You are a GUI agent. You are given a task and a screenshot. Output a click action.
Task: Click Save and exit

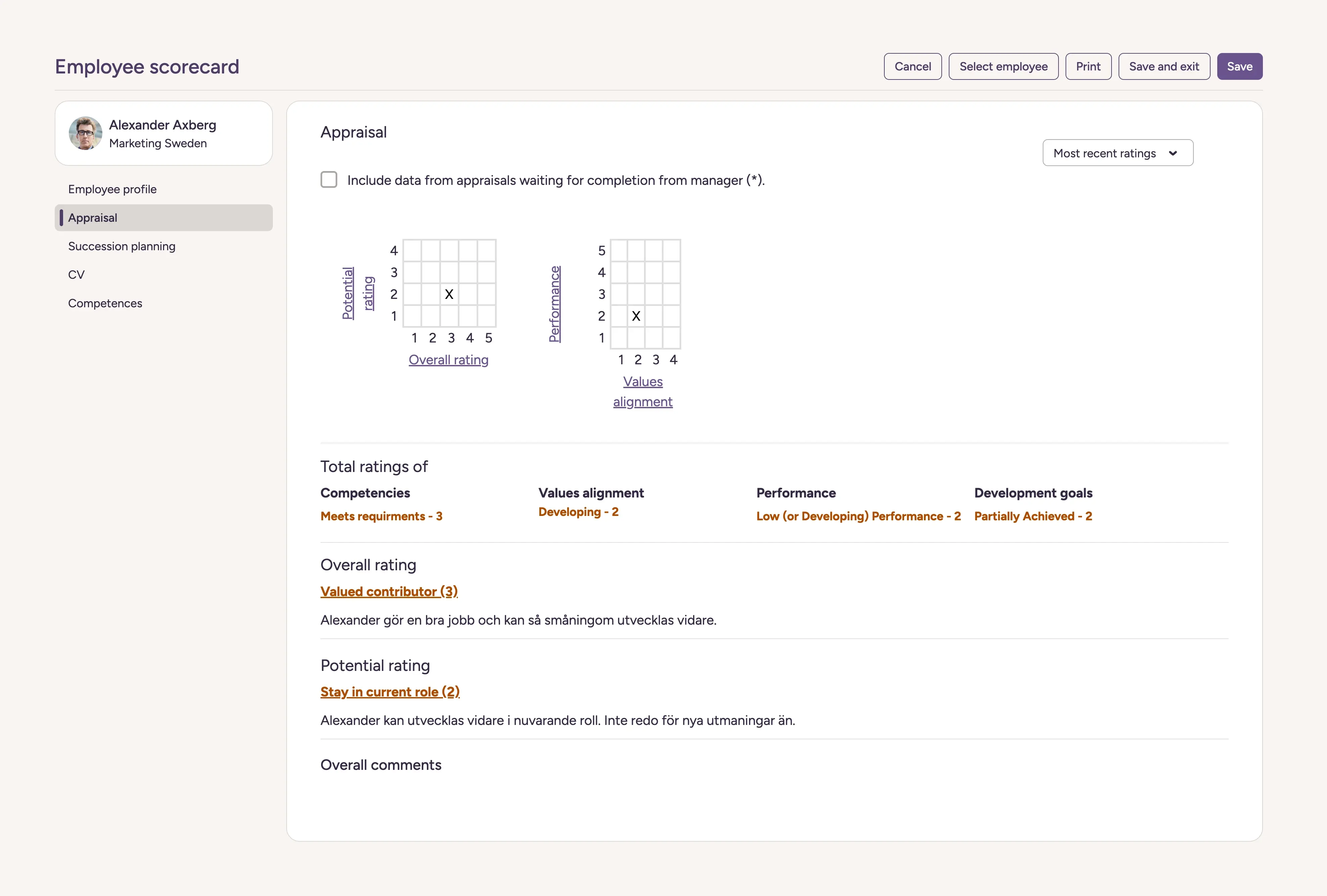(x=1163, y=66)
